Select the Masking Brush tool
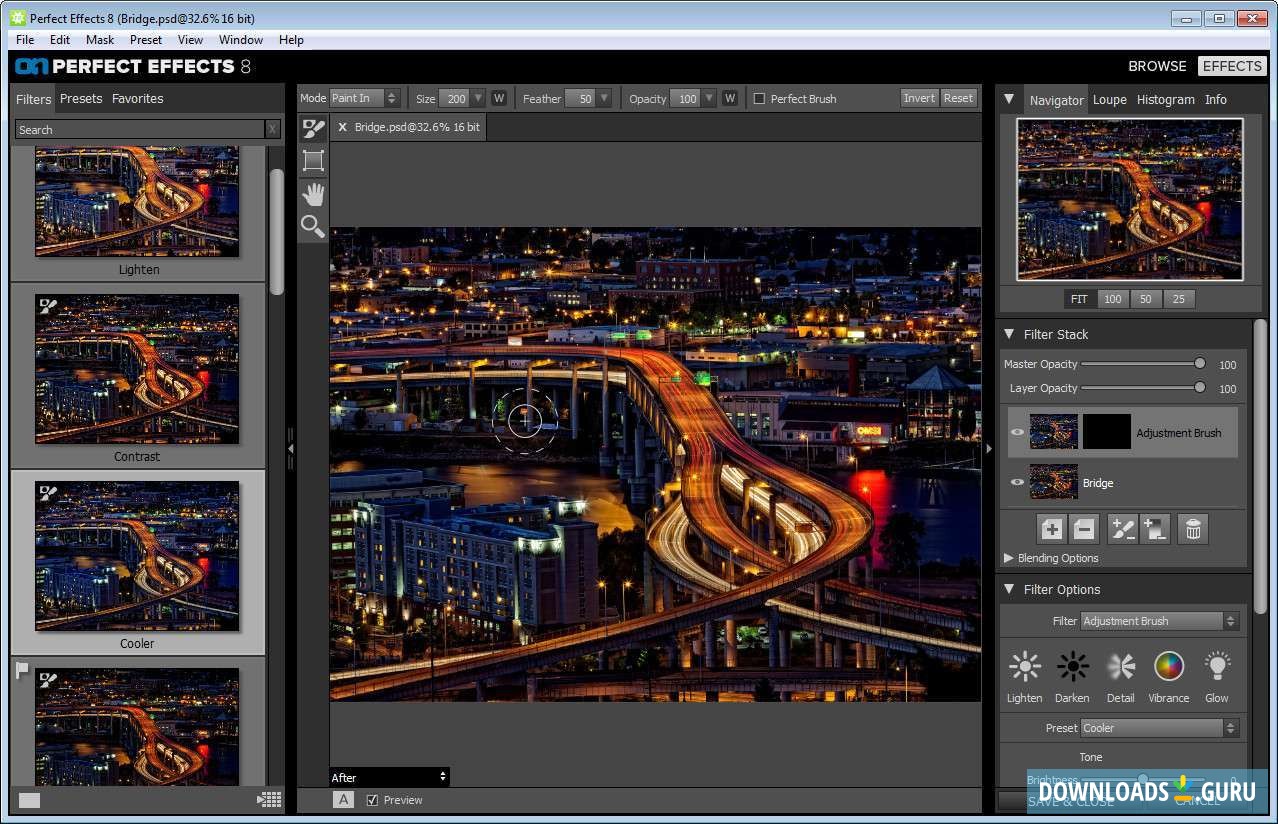 point(313,128)
